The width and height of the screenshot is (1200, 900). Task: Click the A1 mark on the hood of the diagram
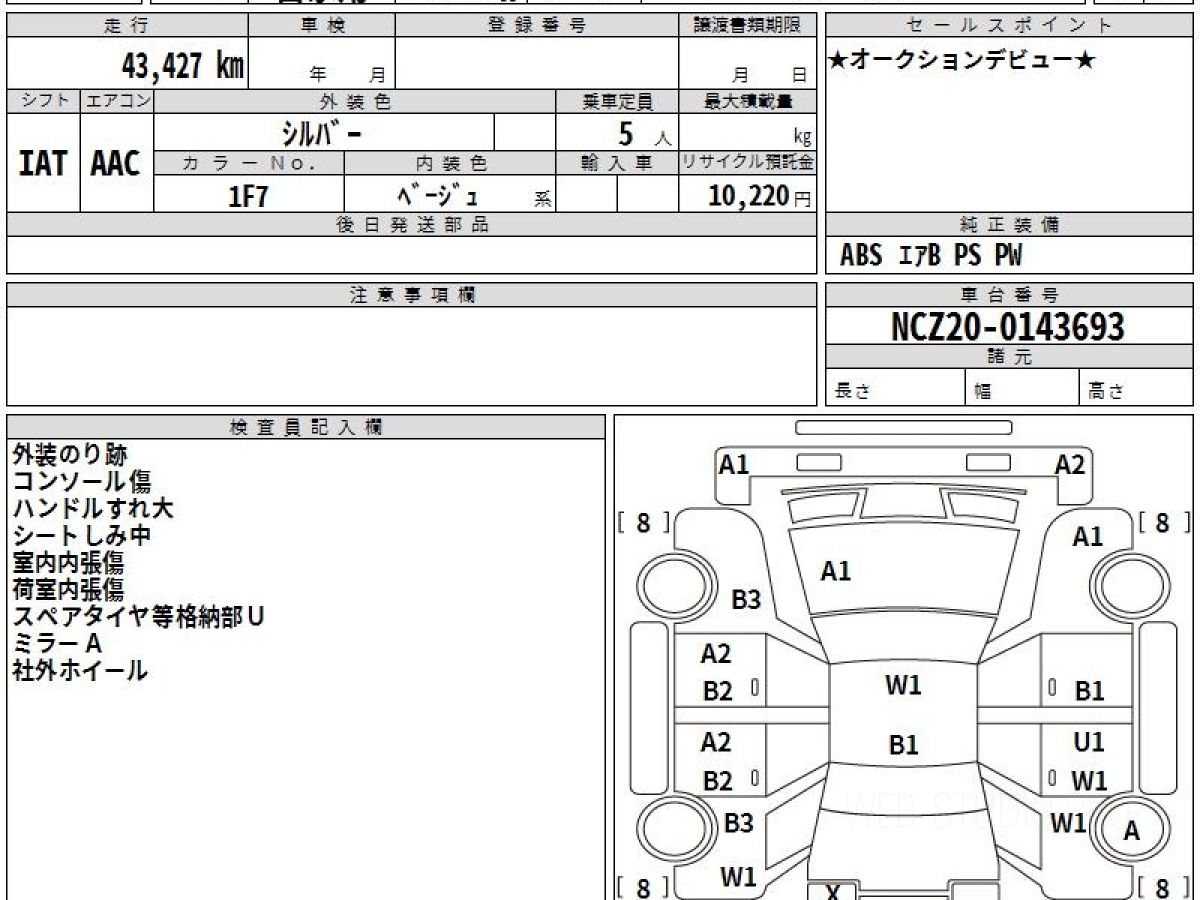coord(835,572)
